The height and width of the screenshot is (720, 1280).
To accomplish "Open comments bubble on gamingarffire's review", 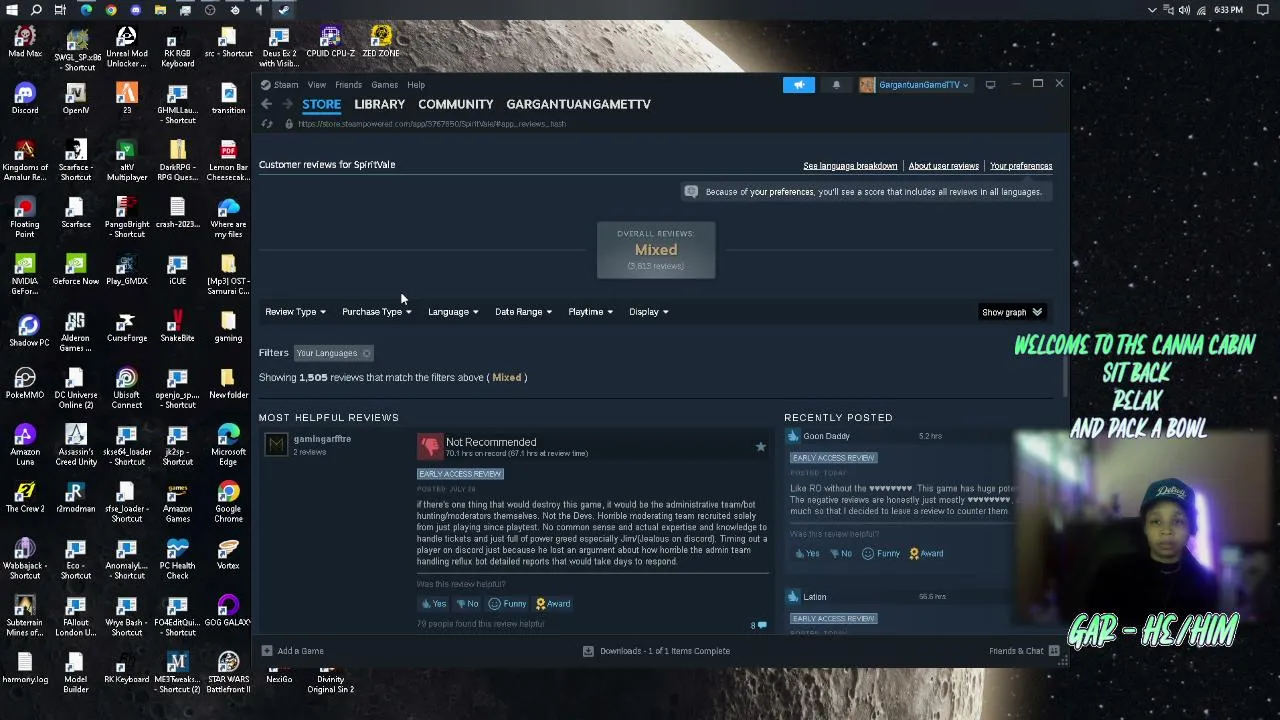I will click(x=759, y=626).
